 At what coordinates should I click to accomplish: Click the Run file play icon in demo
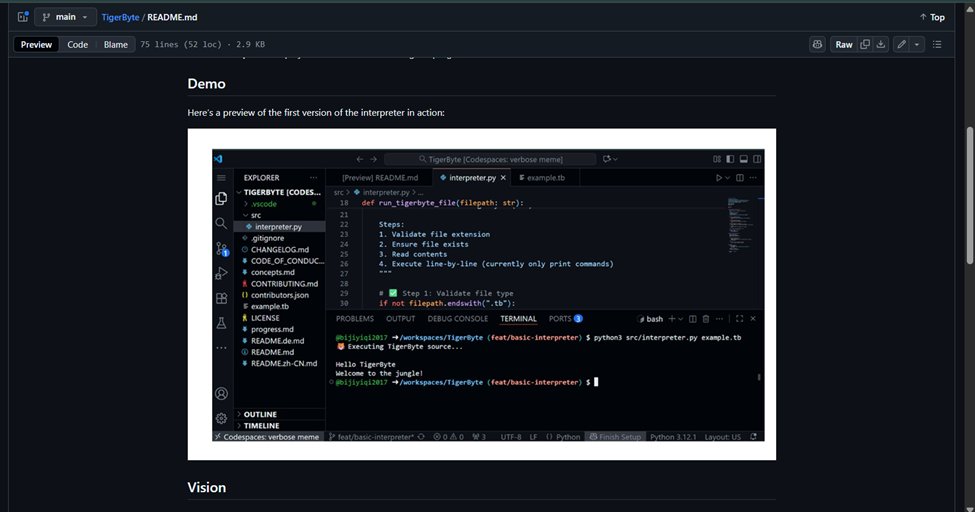pos(719,178)
